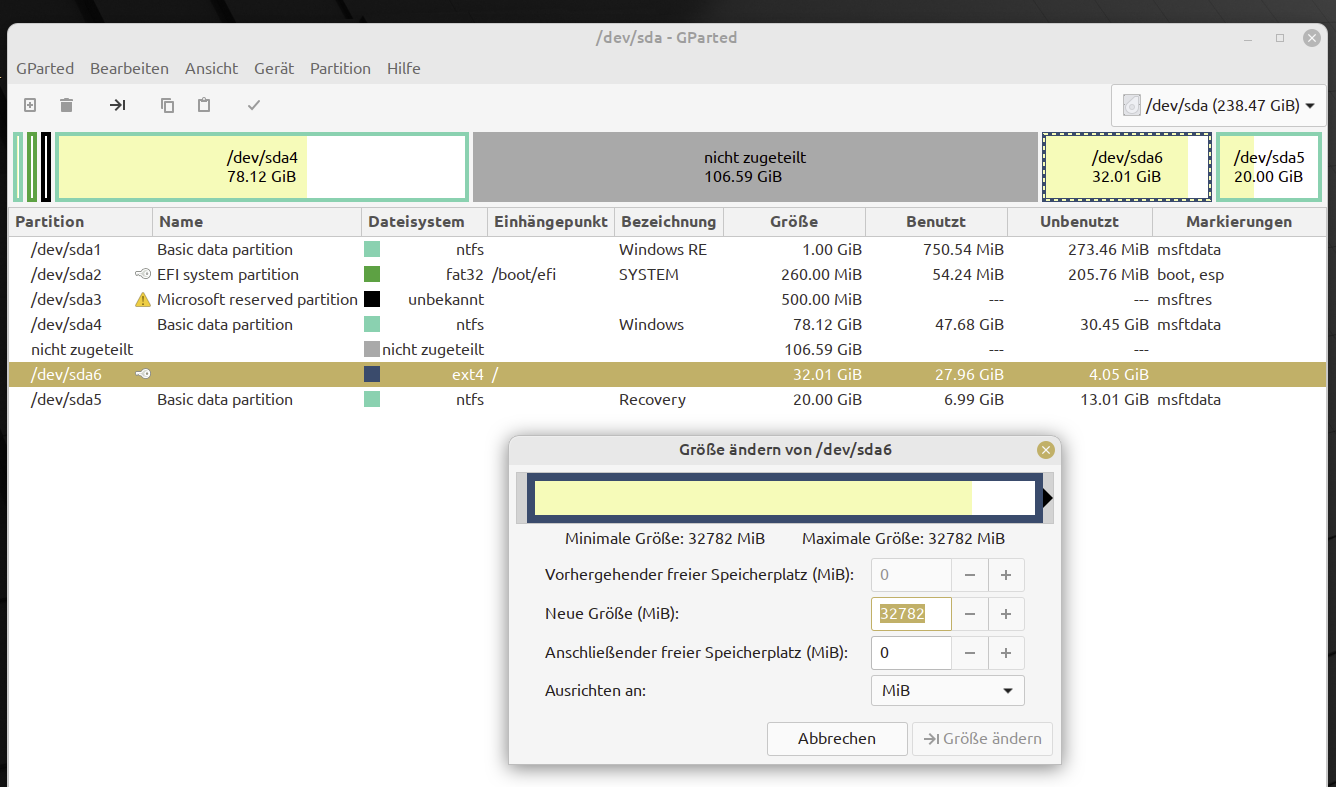Open the Ansicht menu
Viewport: 1336px width, 787px height.
[x=211, y=68]
